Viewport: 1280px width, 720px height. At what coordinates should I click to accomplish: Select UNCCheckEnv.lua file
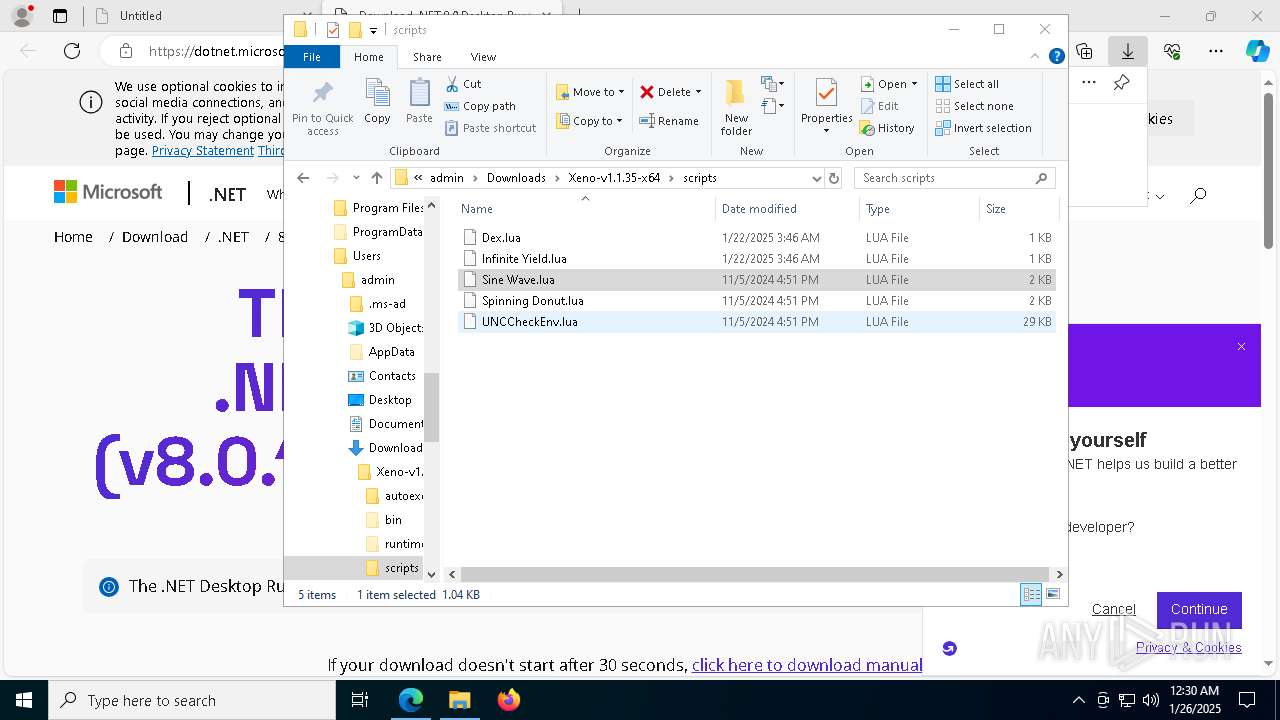point(756,322)
